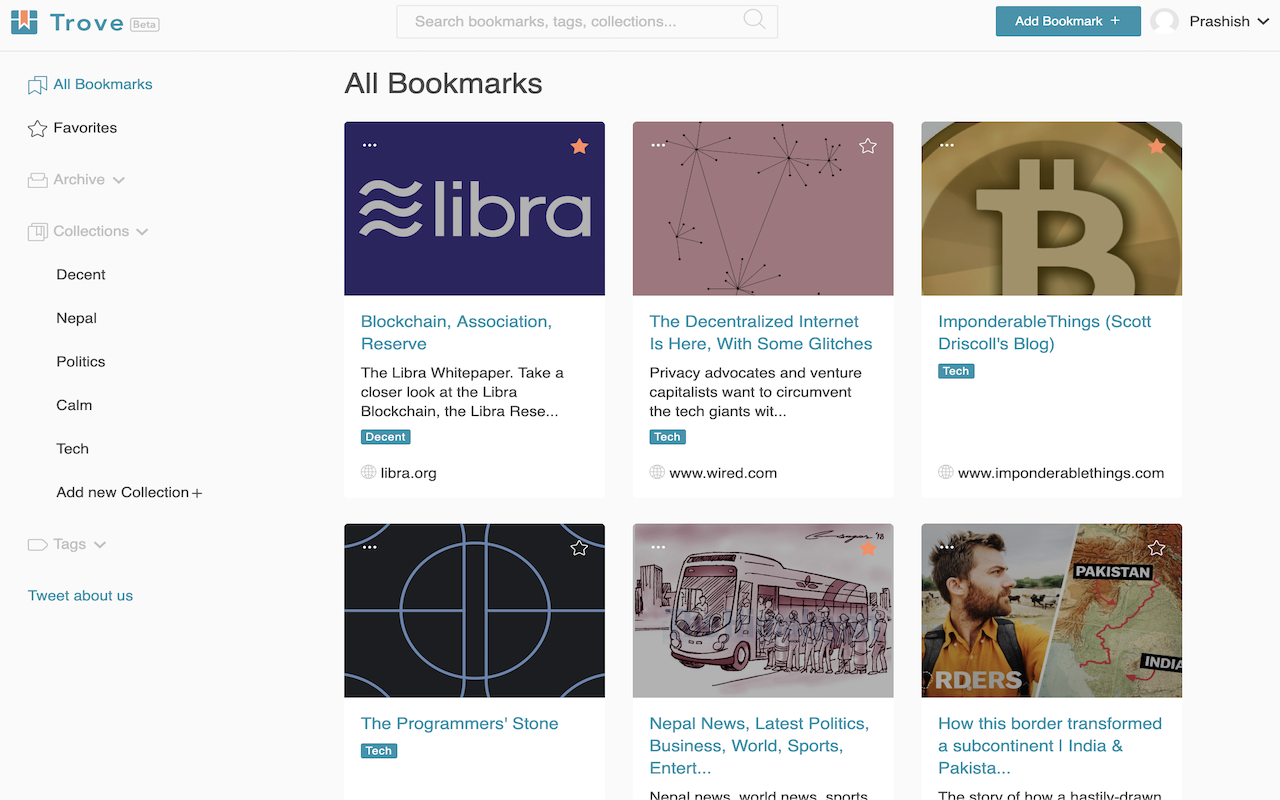Click the circles pattern thumbnail
The height and width of the screenshot is (800, 1280).
(474, 610)
